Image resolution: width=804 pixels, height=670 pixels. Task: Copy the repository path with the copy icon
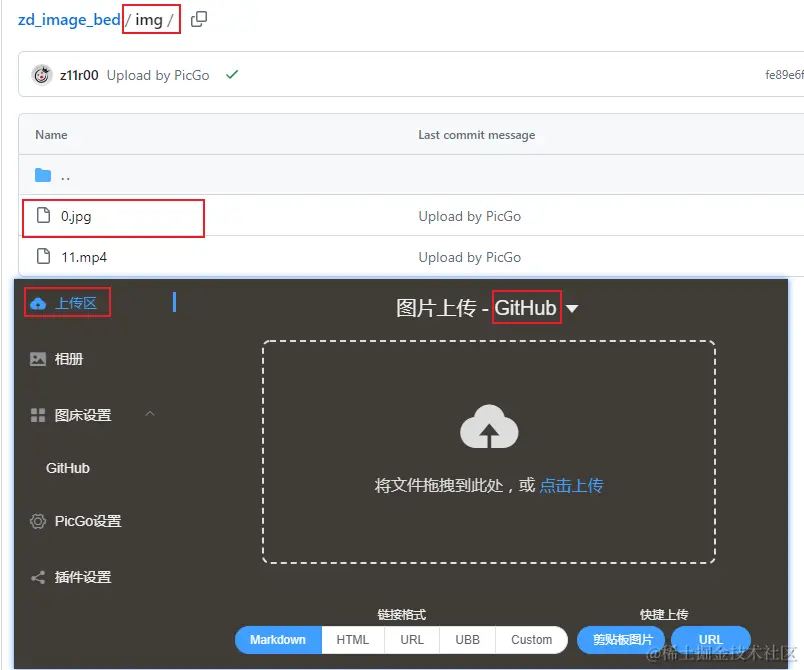point(199,19)
